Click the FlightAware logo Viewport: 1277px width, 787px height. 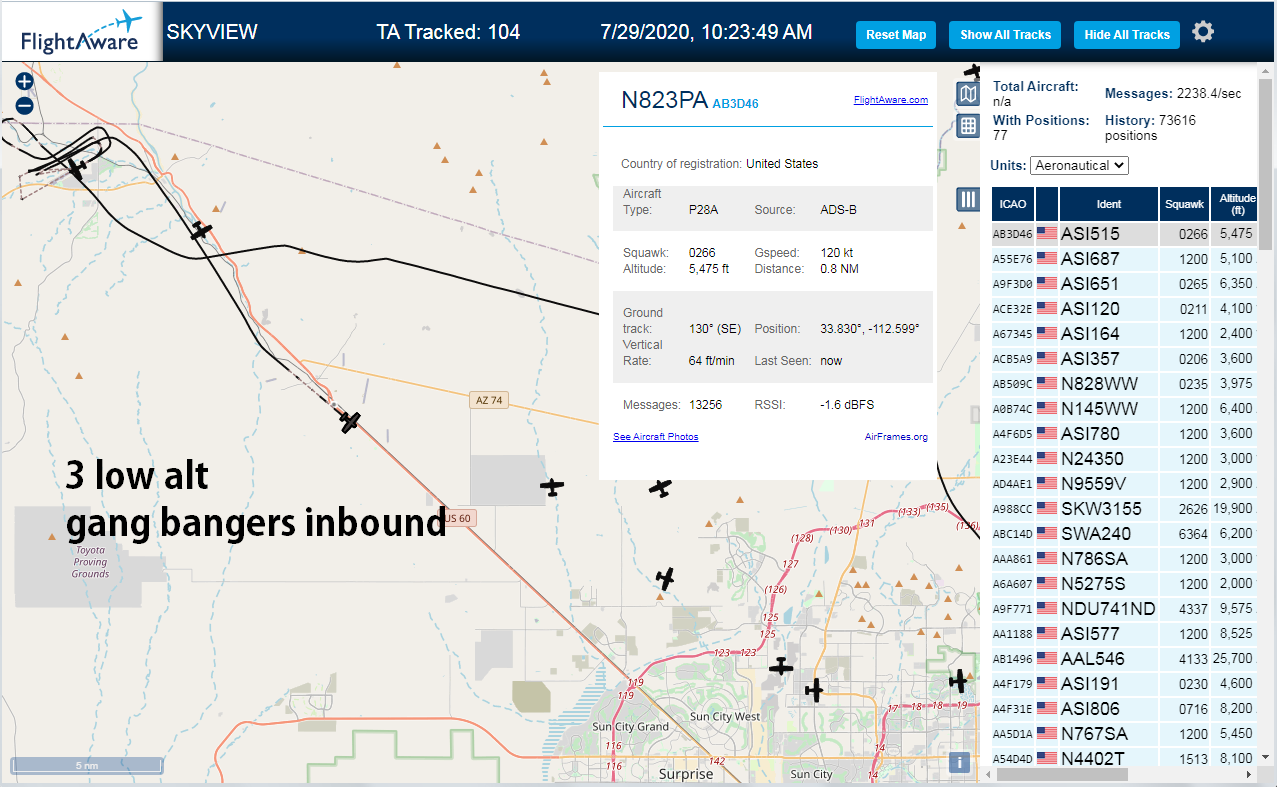pyautogui.click(x=80, y=32)
